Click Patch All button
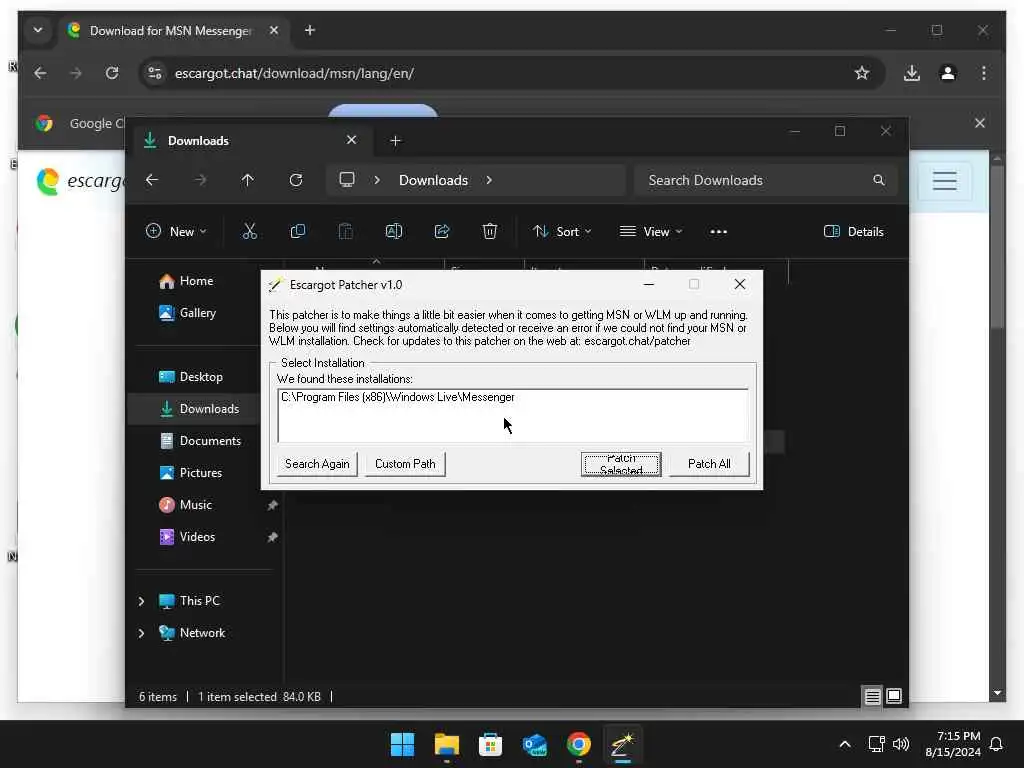Viewport: 1024px width, 768px height. click(x=709, y=464)
